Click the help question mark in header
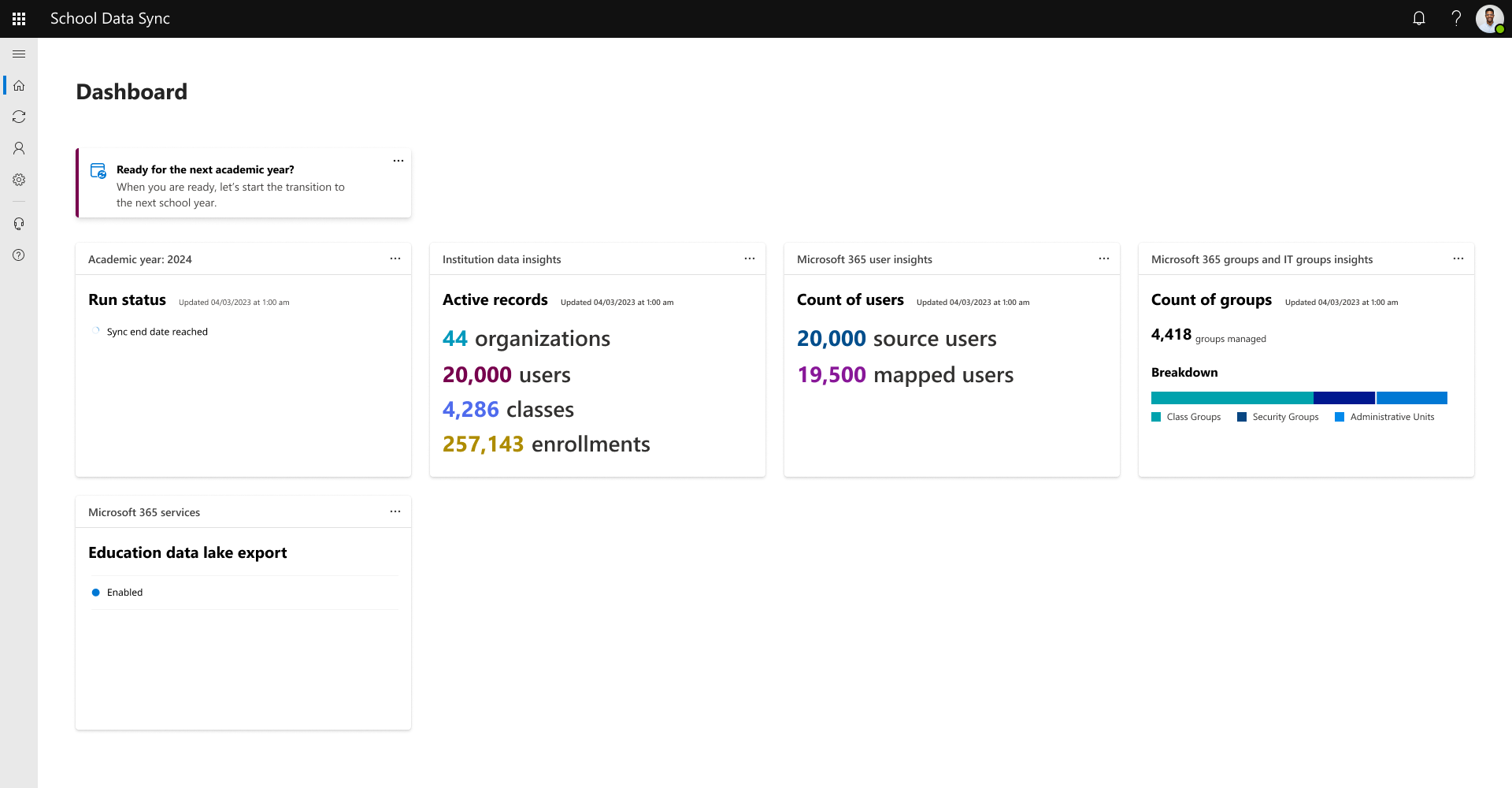 click(x=1456, y=19)
